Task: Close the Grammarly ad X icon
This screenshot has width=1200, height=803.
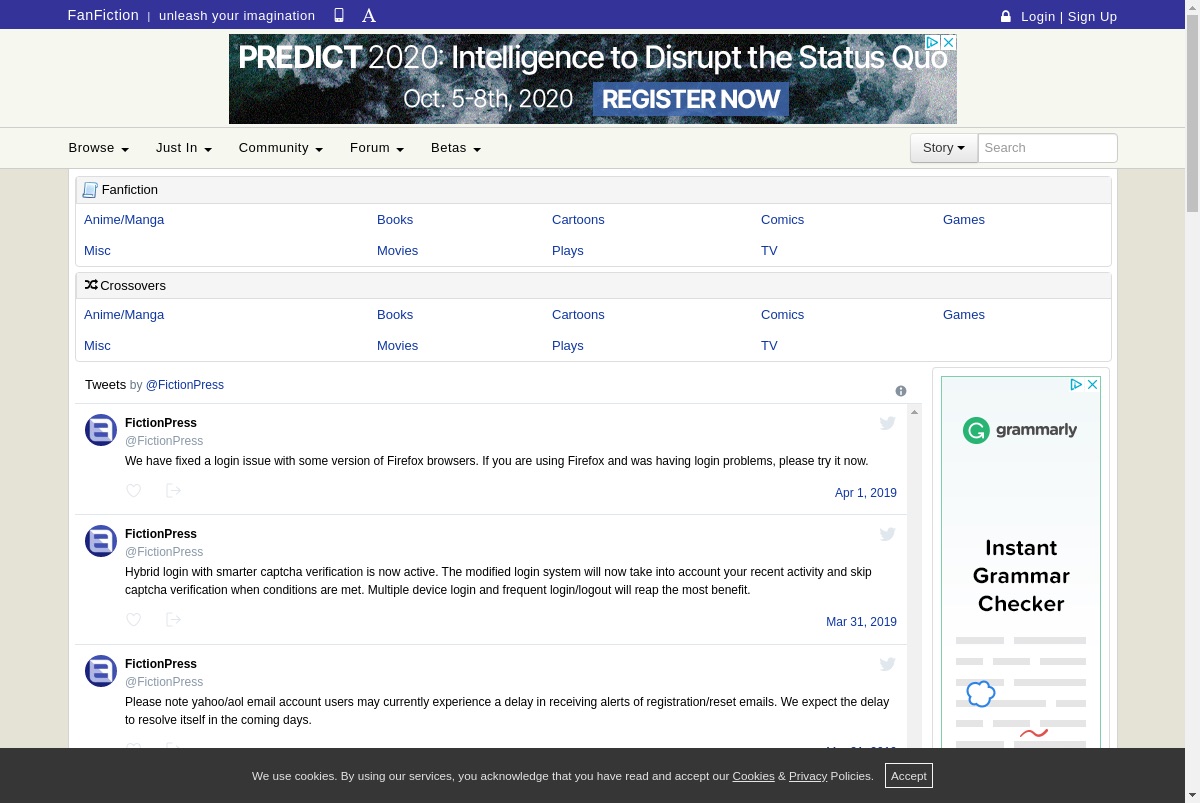Action: click(x=1093, y=384)
